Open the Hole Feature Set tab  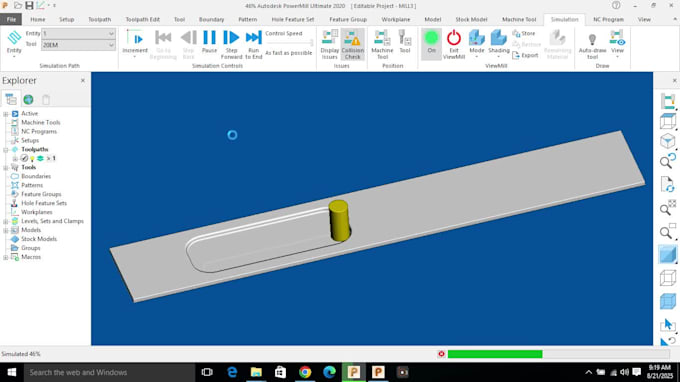[x=293, y=20]
